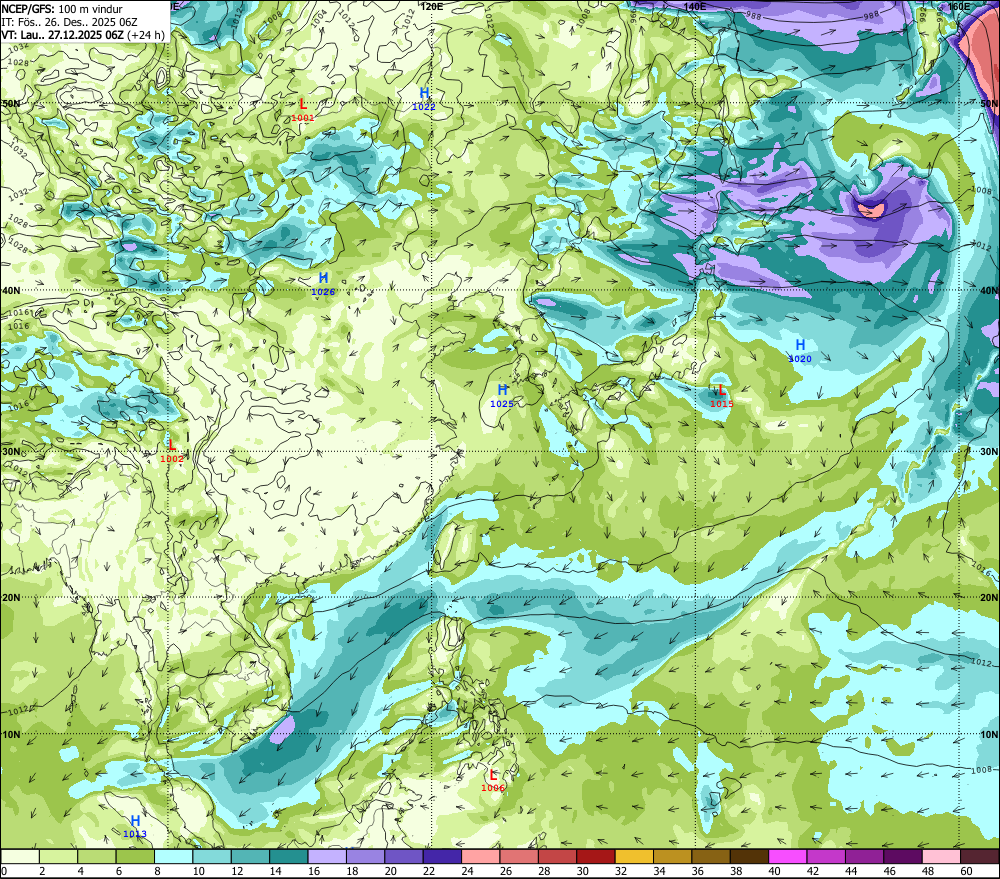Click the legend value '48'
The image size is (1000, 879).
[928, 871]
